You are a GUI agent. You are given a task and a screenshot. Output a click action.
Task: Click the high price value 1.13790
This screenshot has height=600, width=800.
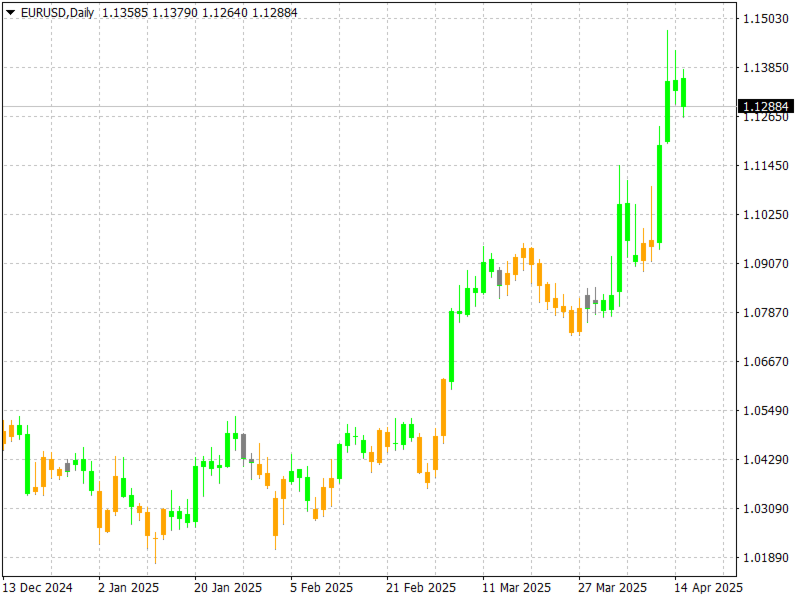175,13
